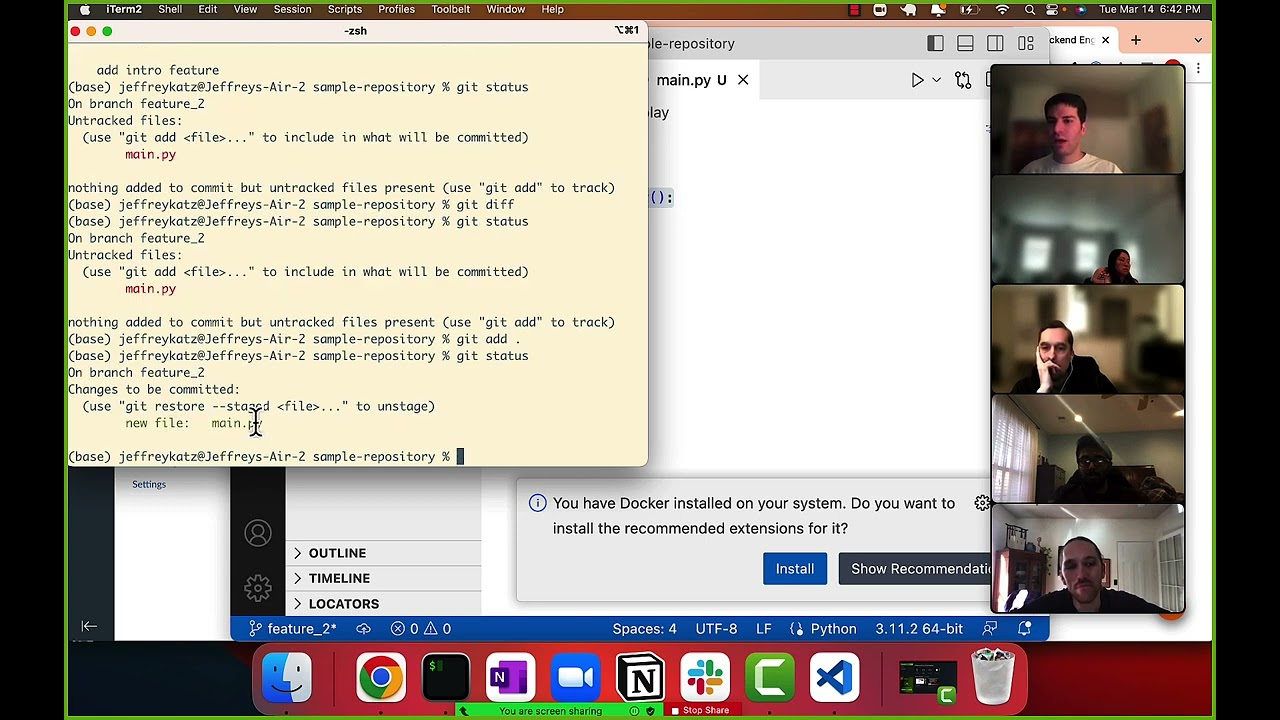Viewport: 1280px width, 720px height.
Task: Open Notion from the Dock
Action: point(641,678)
